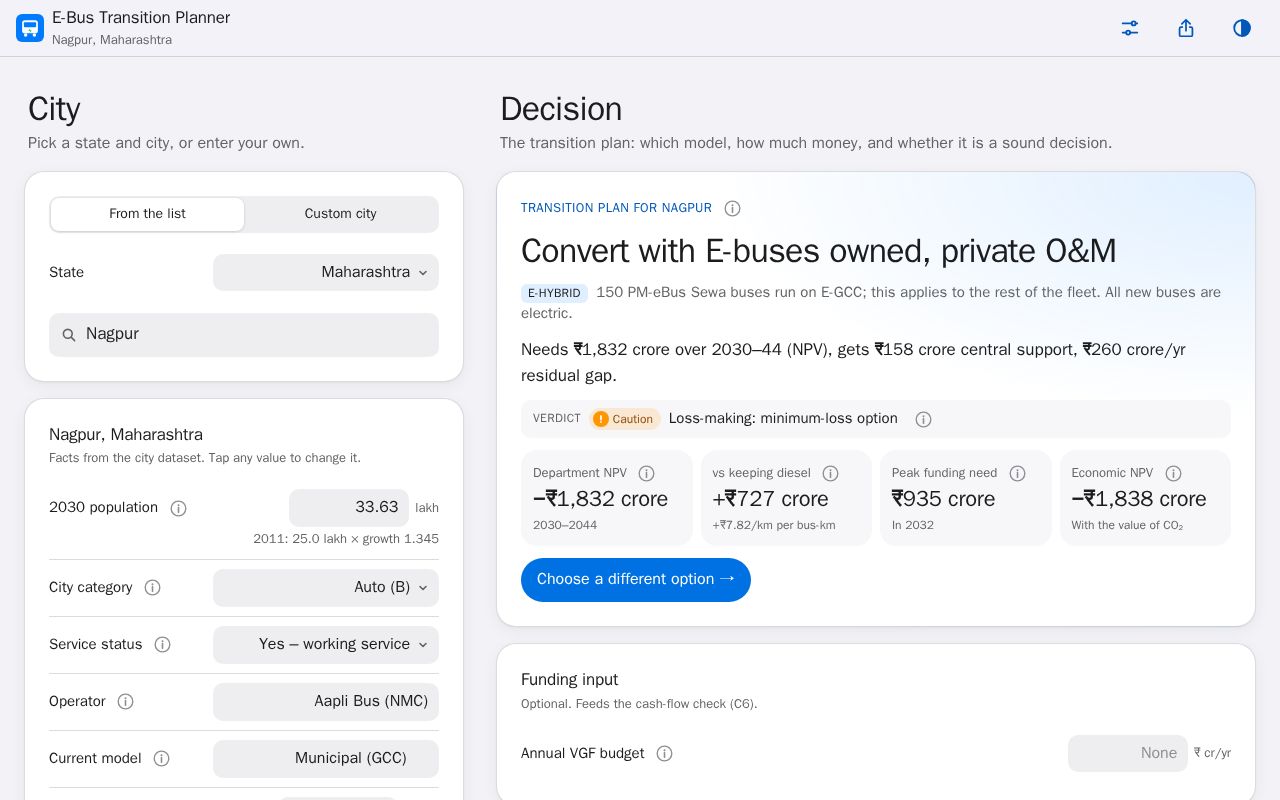
Task: Click the Caution verdict badge
Action: pyautogui.click(x=624, y=419)
